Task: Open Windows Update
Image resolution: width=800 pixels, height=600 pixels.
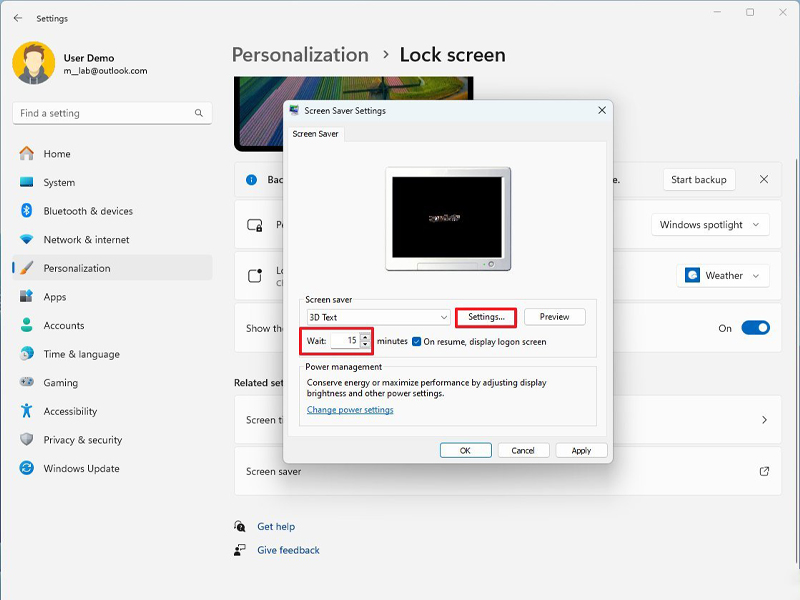Action: [x=112, y=468]
